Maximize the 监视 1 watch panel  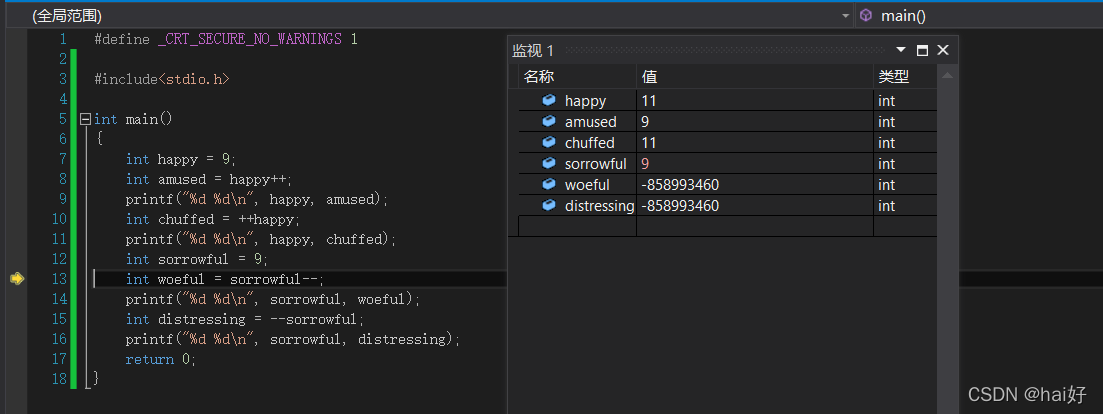(x=922, y=50)
